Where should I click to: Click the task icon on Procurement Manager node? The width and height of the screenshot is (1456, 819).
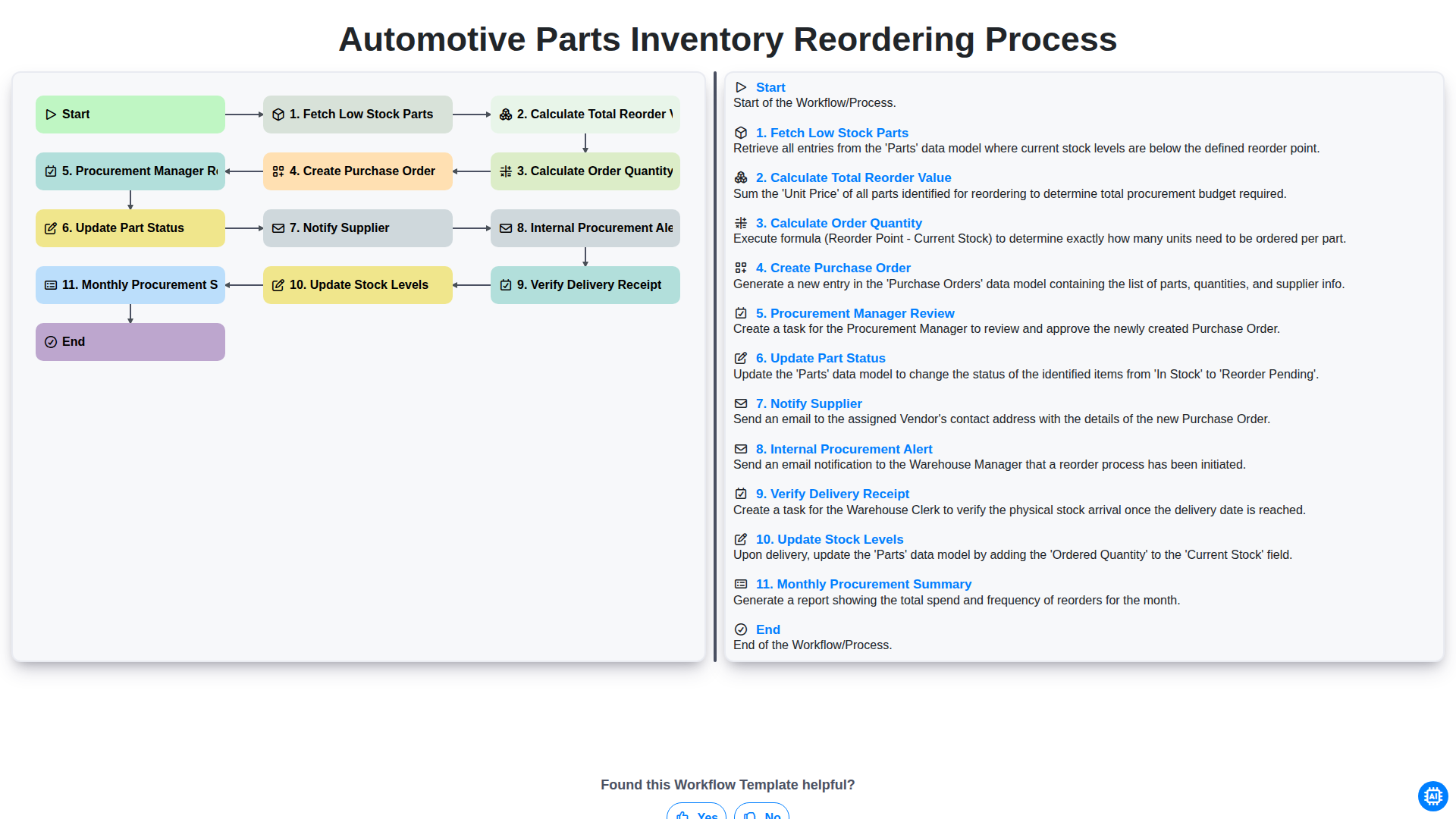(x=51, y=171)
